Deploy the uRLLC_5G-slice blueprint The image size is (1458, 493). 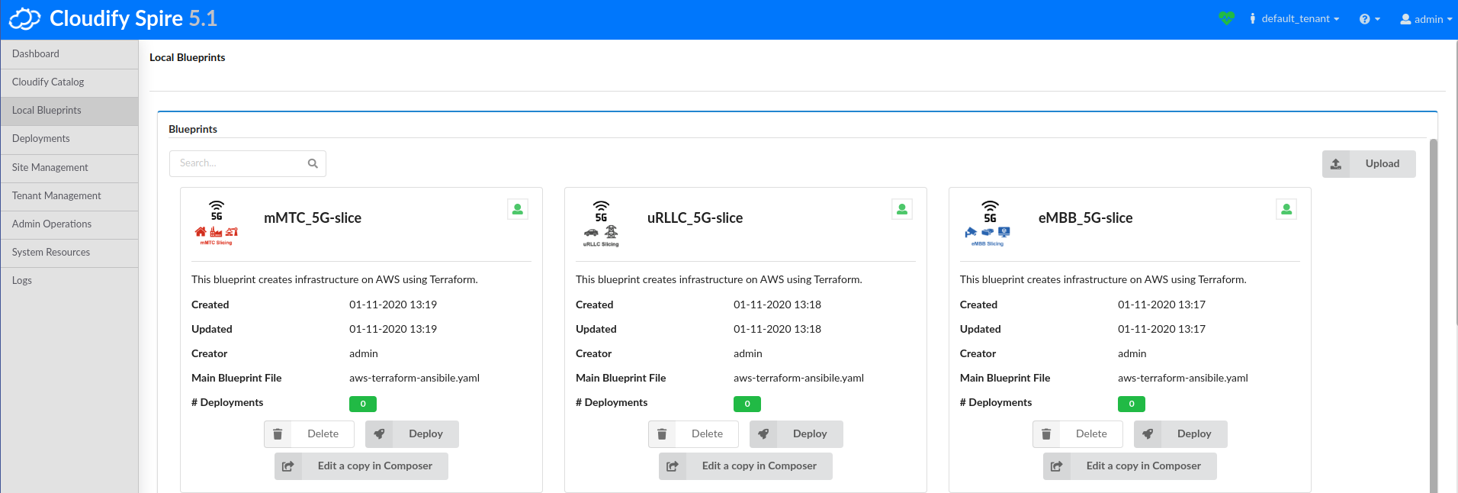point(796,434)
